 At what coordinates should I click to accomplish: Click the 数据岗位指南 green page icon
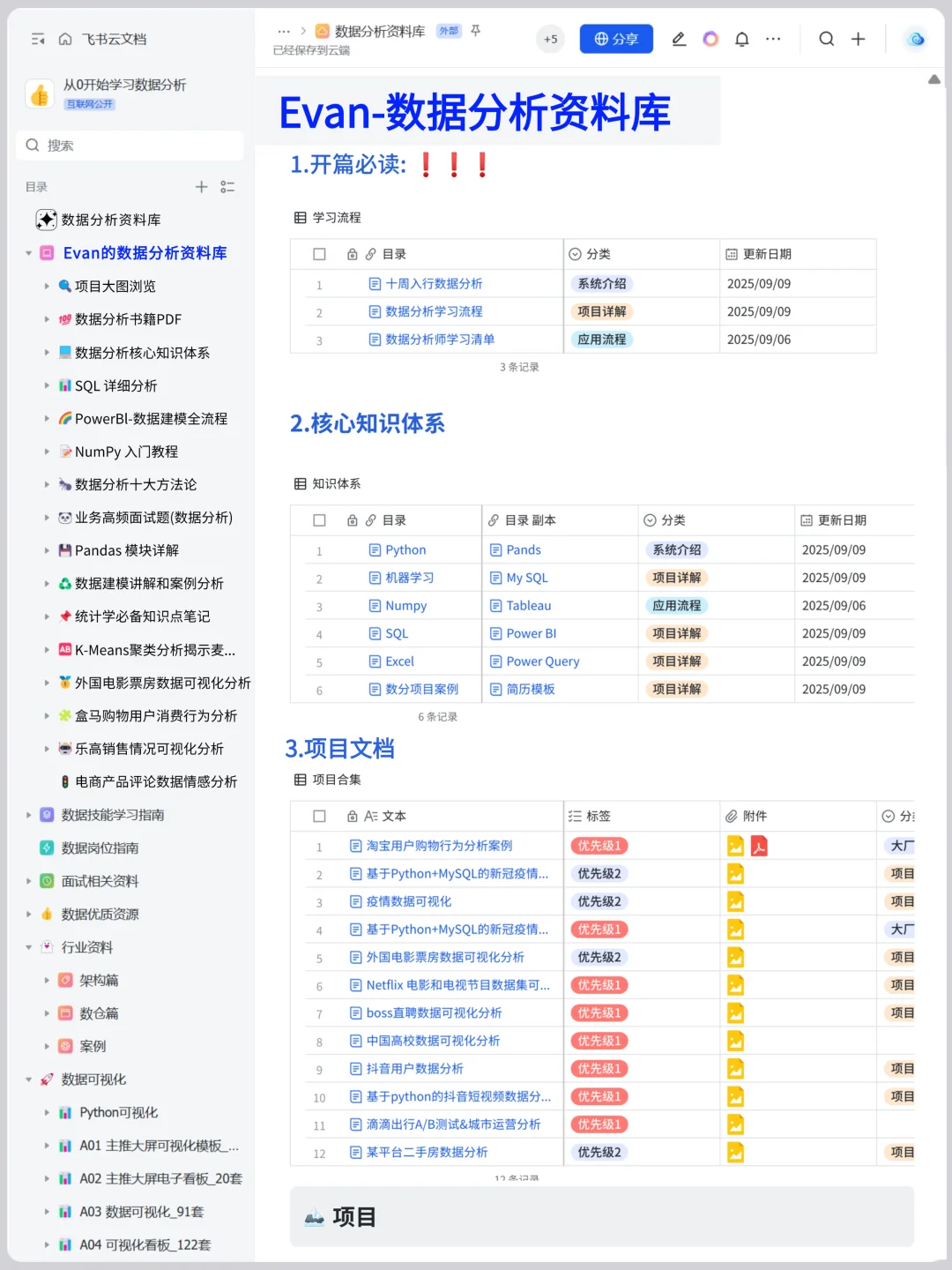click(x=47, y=848)
